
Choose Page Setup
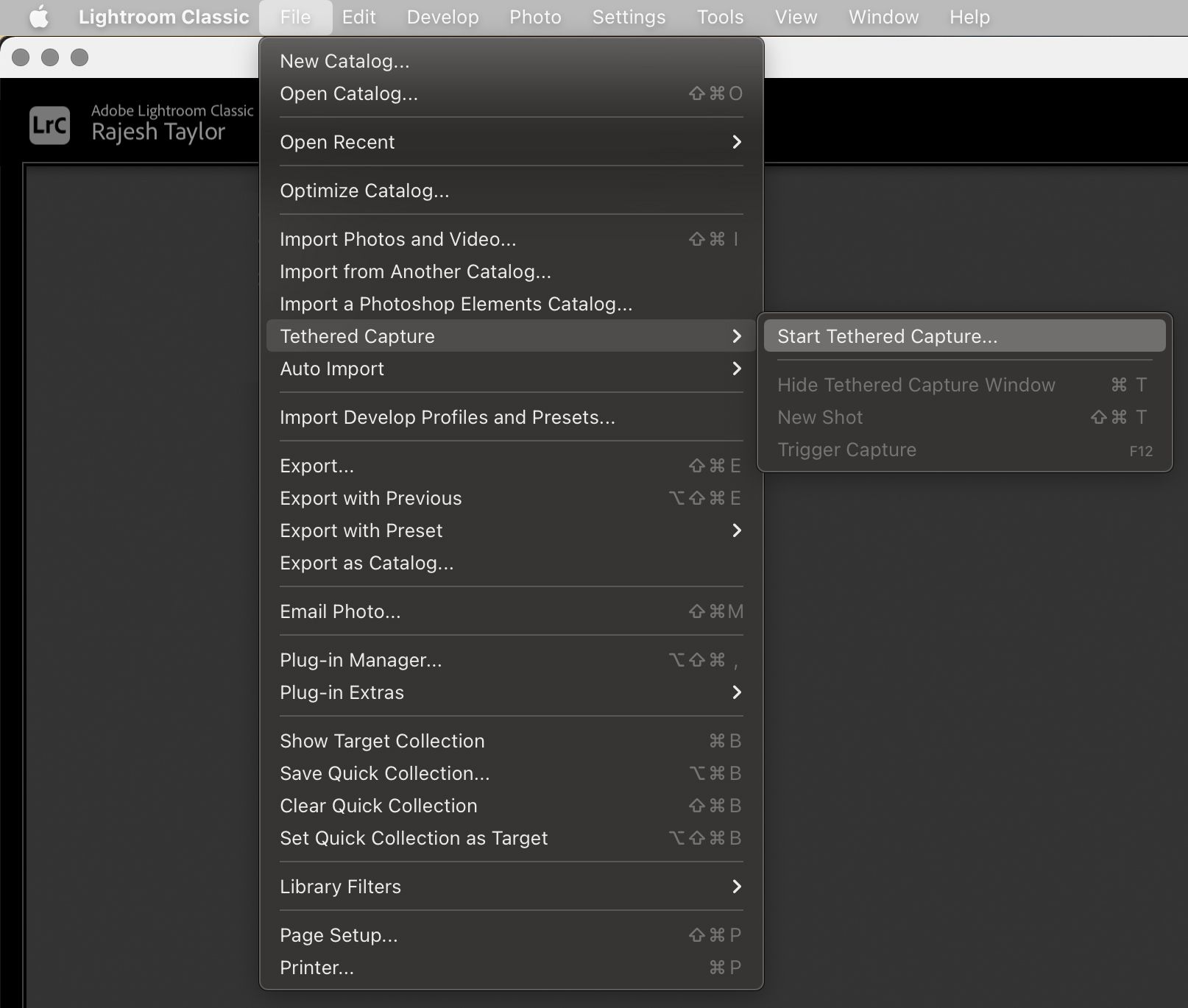point(339,935)
